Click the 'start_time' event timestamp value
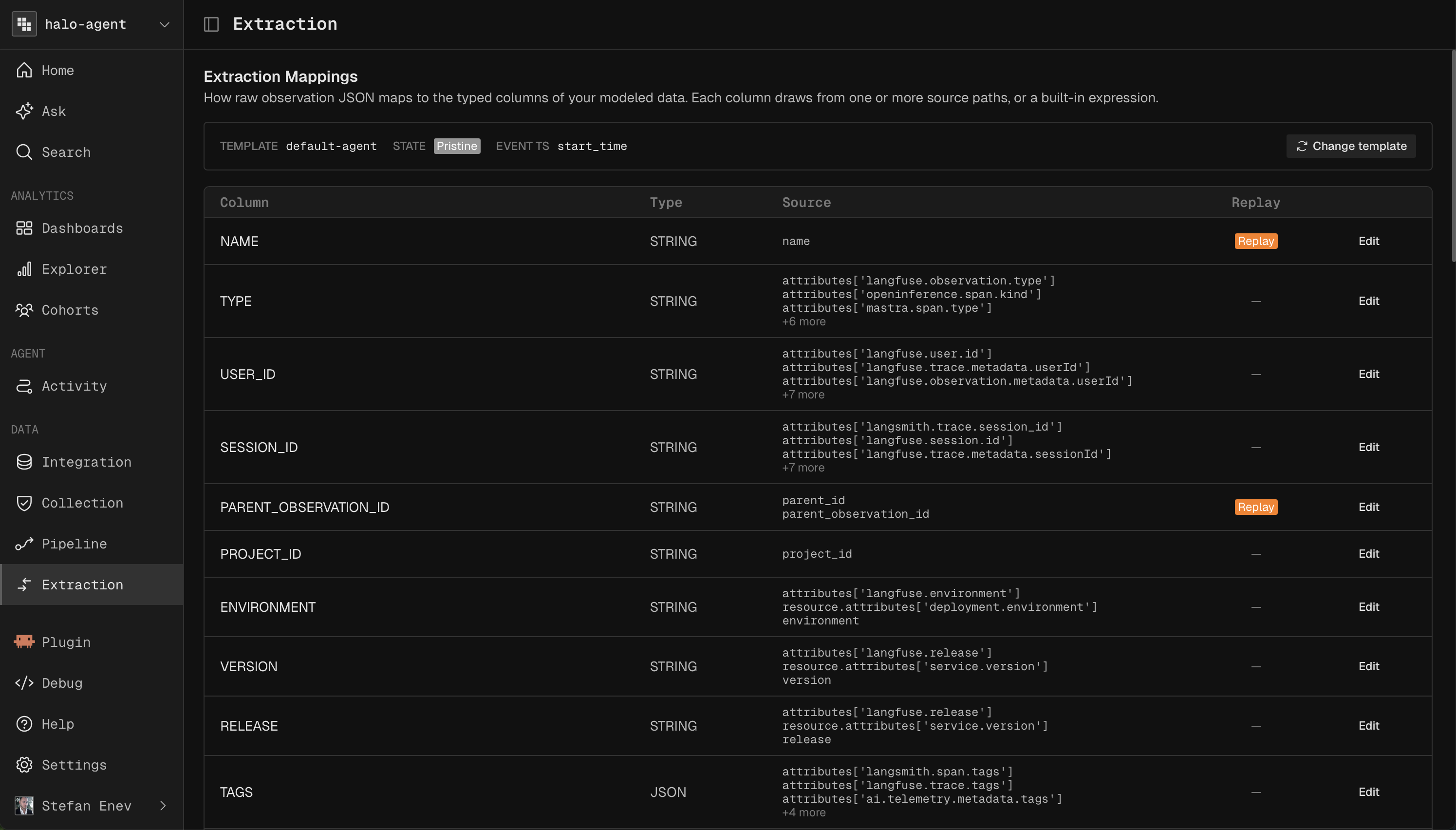 (x=592, y=146)
